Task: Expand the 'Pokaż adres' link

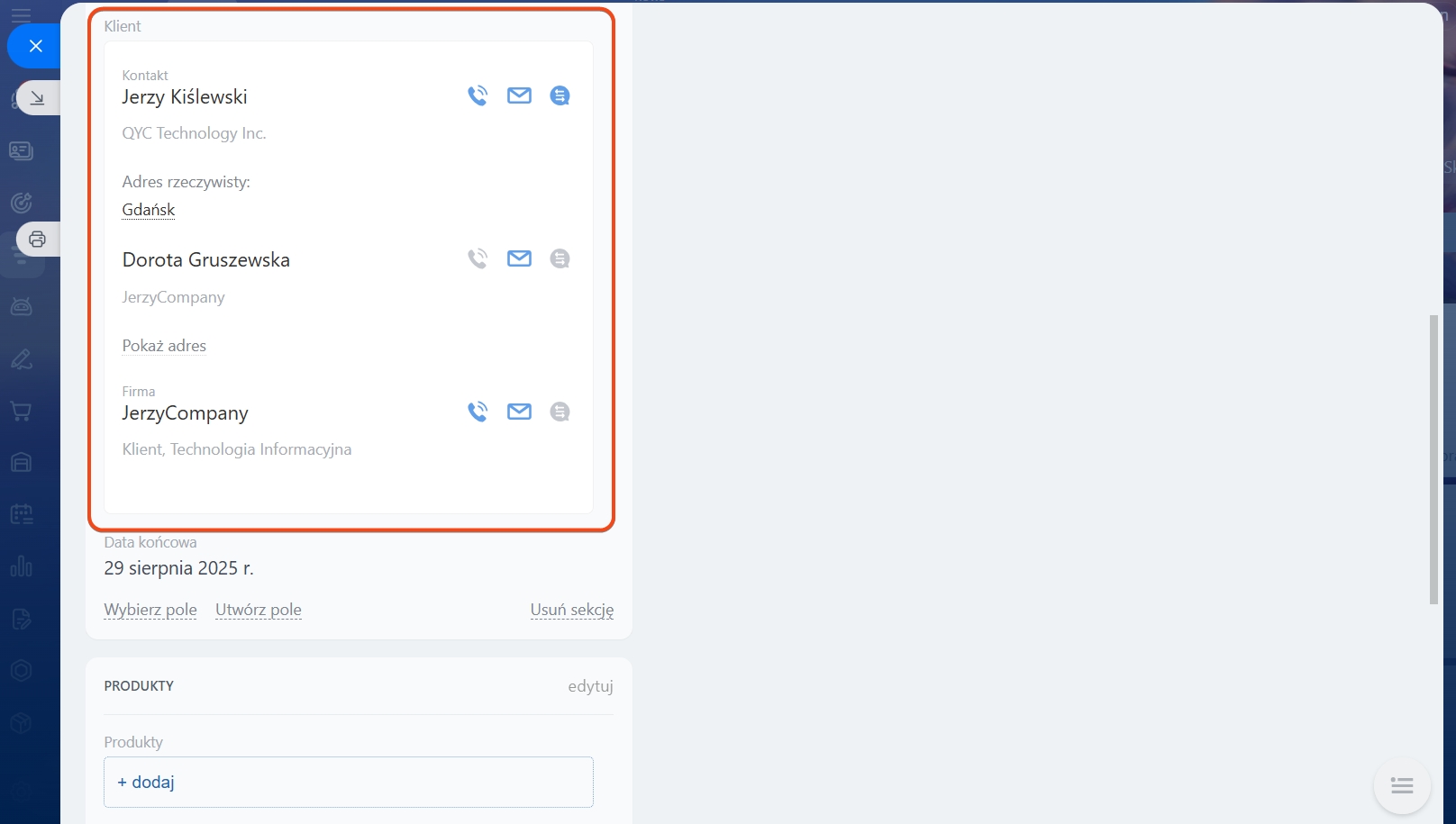Action: (x=164, y=346)
